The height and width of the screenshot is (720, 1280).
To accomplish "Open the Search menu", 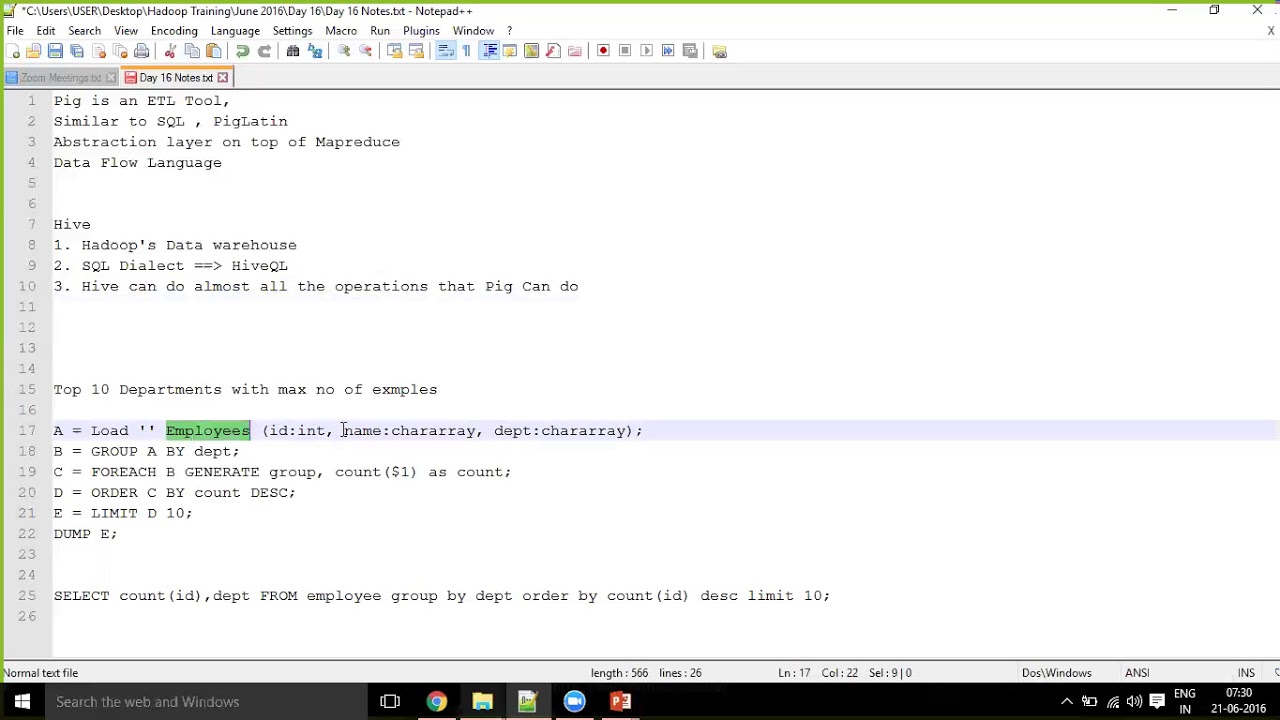I will point(84,31).
